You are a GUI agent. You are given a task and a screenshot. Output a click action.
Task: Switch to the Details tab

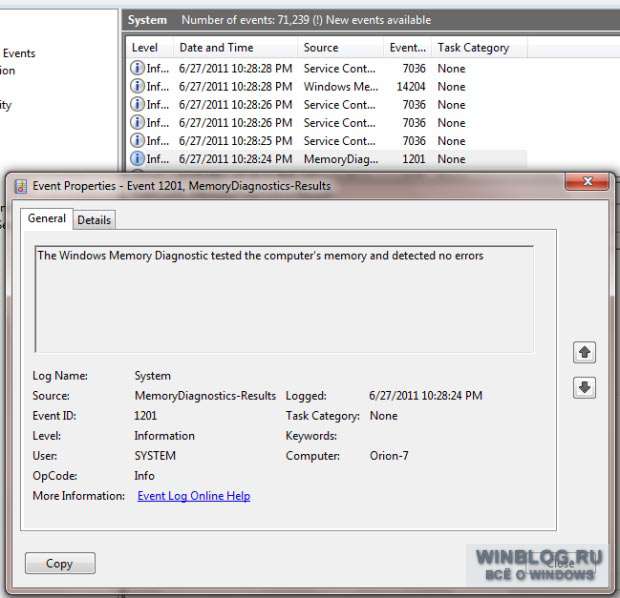point(94,220)
